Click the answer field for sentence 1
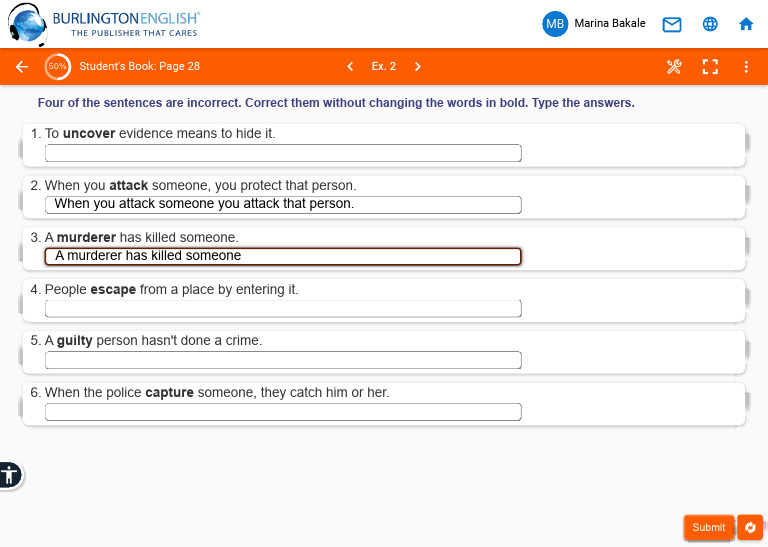 click(x=283, y=153)
